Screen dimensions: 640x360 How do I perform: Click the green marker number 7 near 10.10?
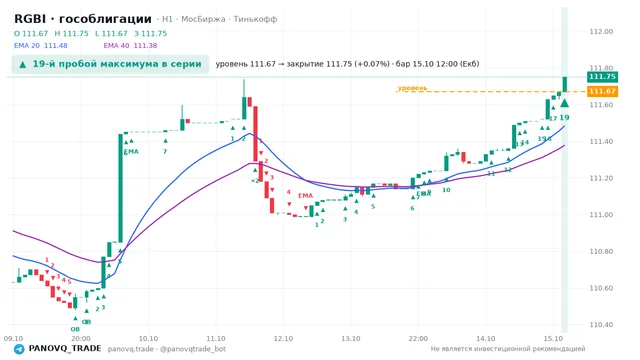[165, 152]
